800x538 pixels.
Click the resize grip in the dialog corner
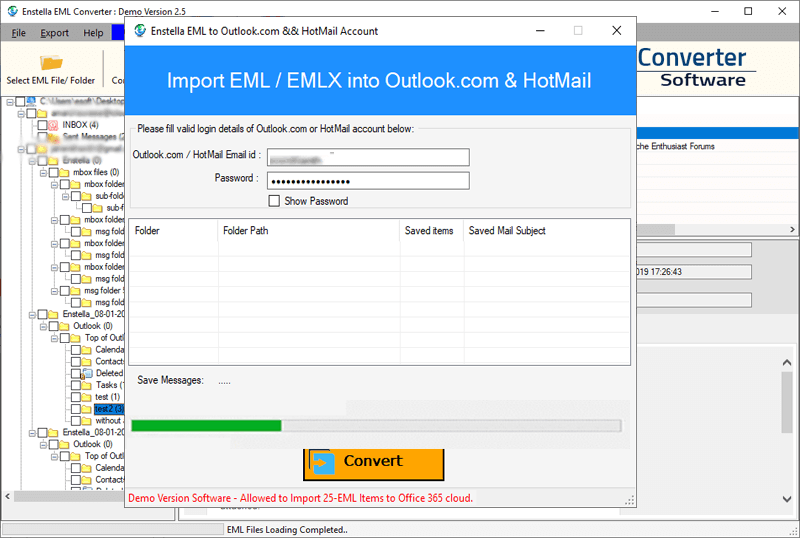pos(630,501)
